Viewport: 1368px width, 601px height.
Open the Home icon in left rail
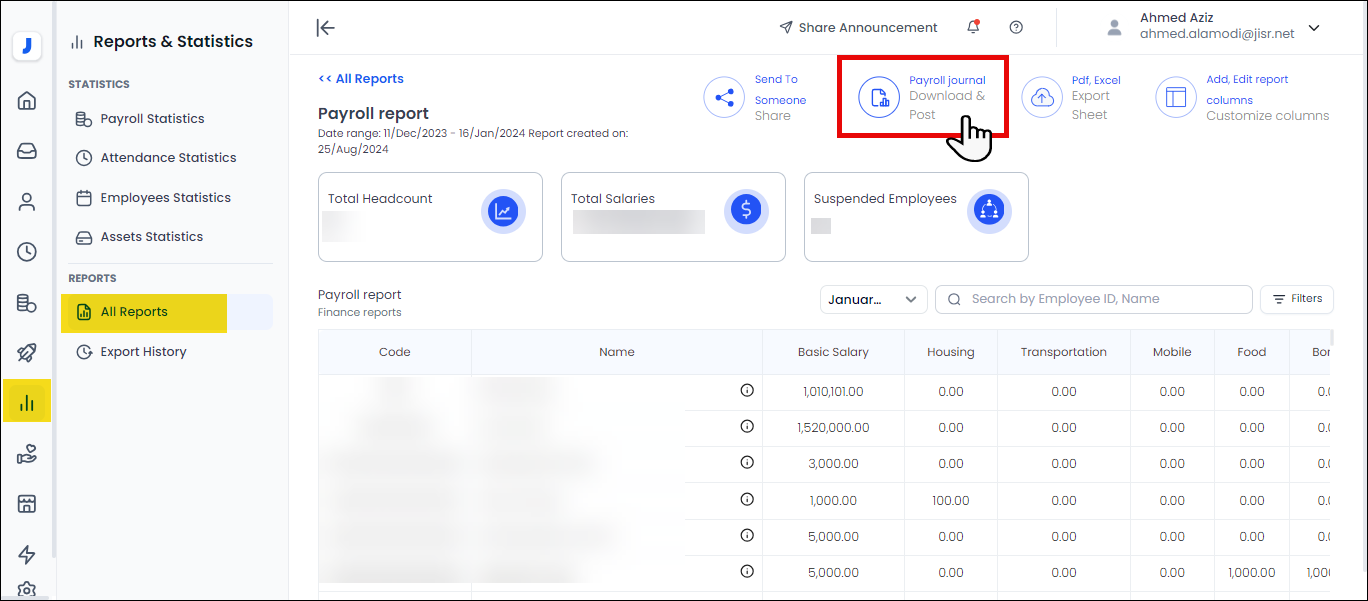pyautogui.click(x=27, y=100)
